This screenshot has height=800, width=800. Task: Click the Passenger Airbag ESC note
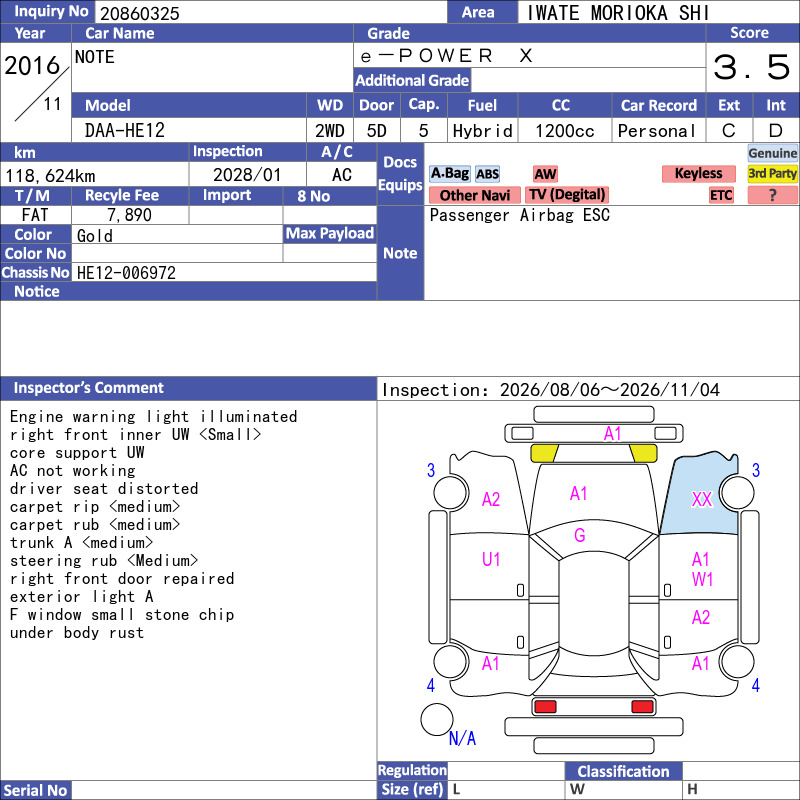(x=519, y=215)
